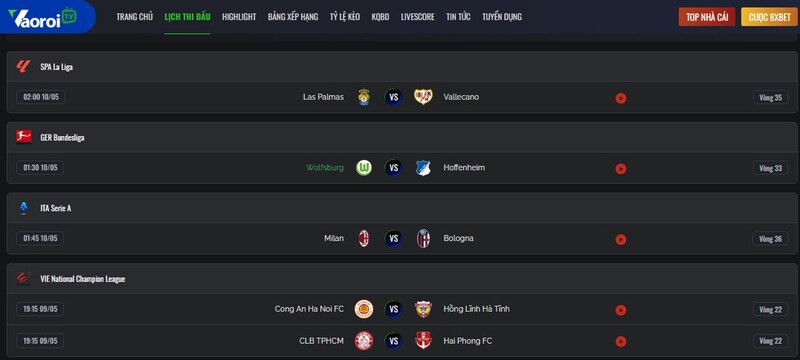Click the Top Nhà Cái button

[707, 17]
